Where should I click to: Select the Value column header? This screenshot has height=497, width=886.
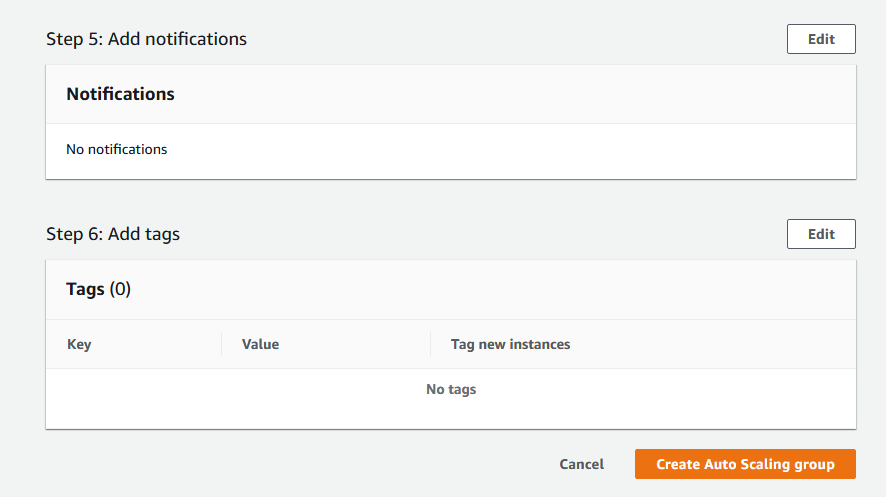click(x=260, y=344)
